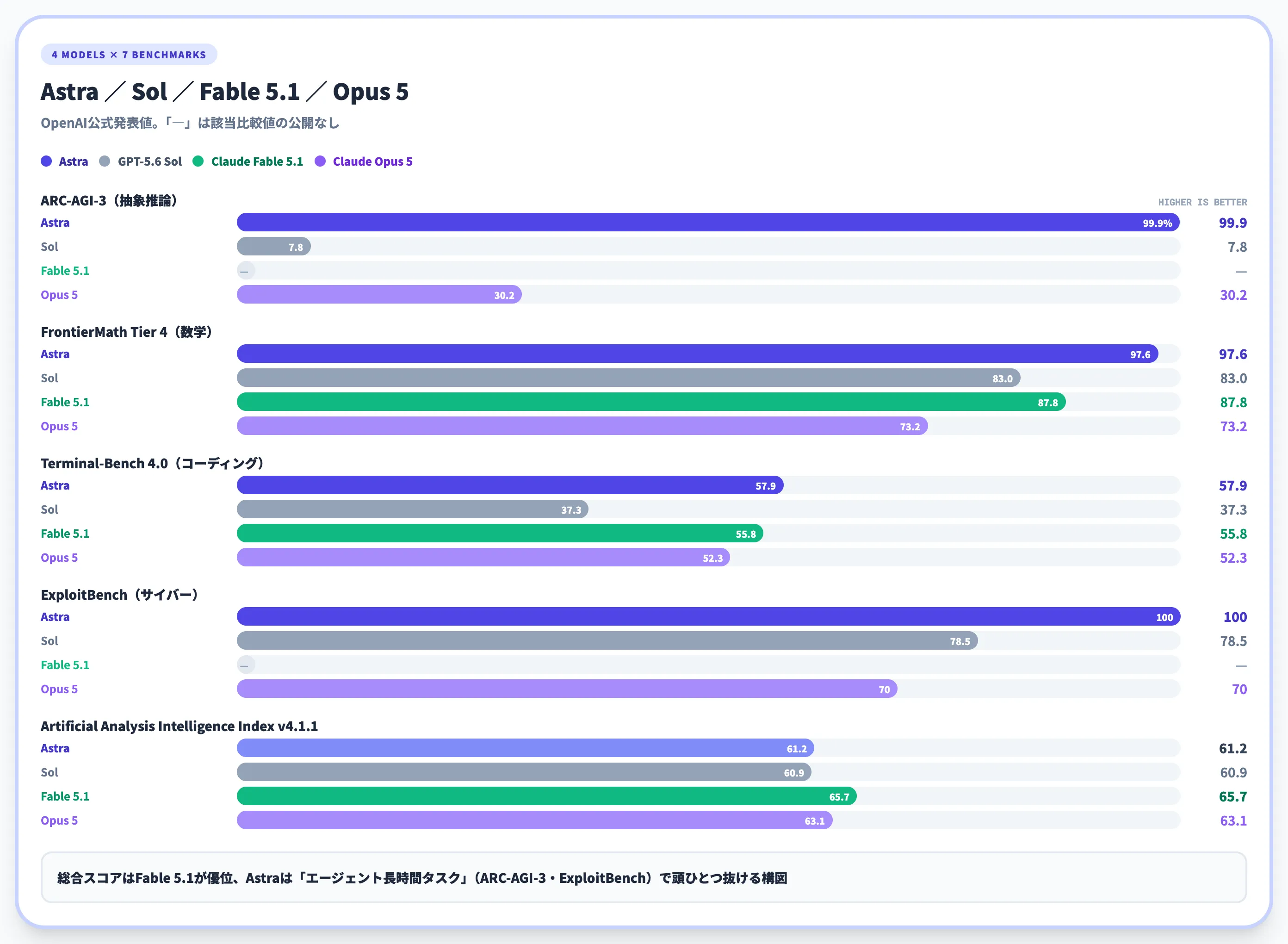Click the 'Fable 5.1' row label under ARC-AGI-3
The height and width of the screenshot is (944, 1288).
65,271
